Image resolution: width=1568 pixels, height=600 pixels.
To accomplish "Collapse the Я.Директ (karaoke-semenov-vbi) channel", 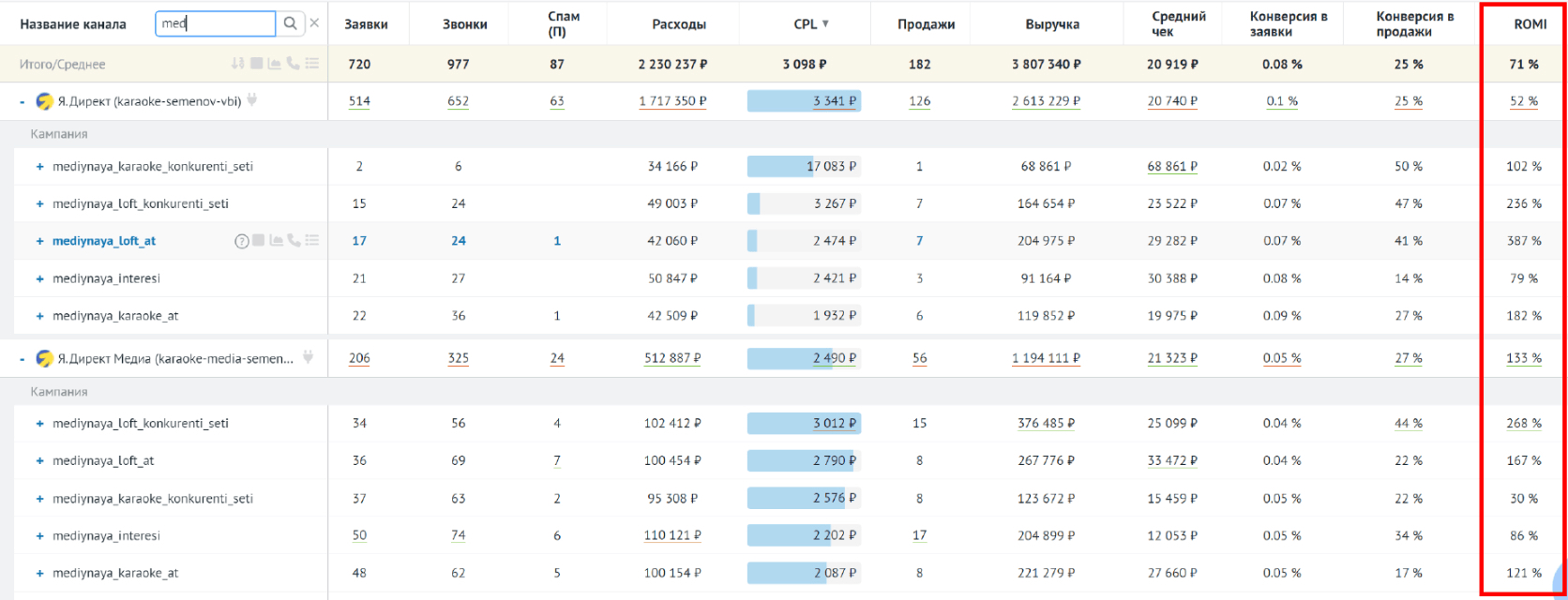I will [23, 101].
